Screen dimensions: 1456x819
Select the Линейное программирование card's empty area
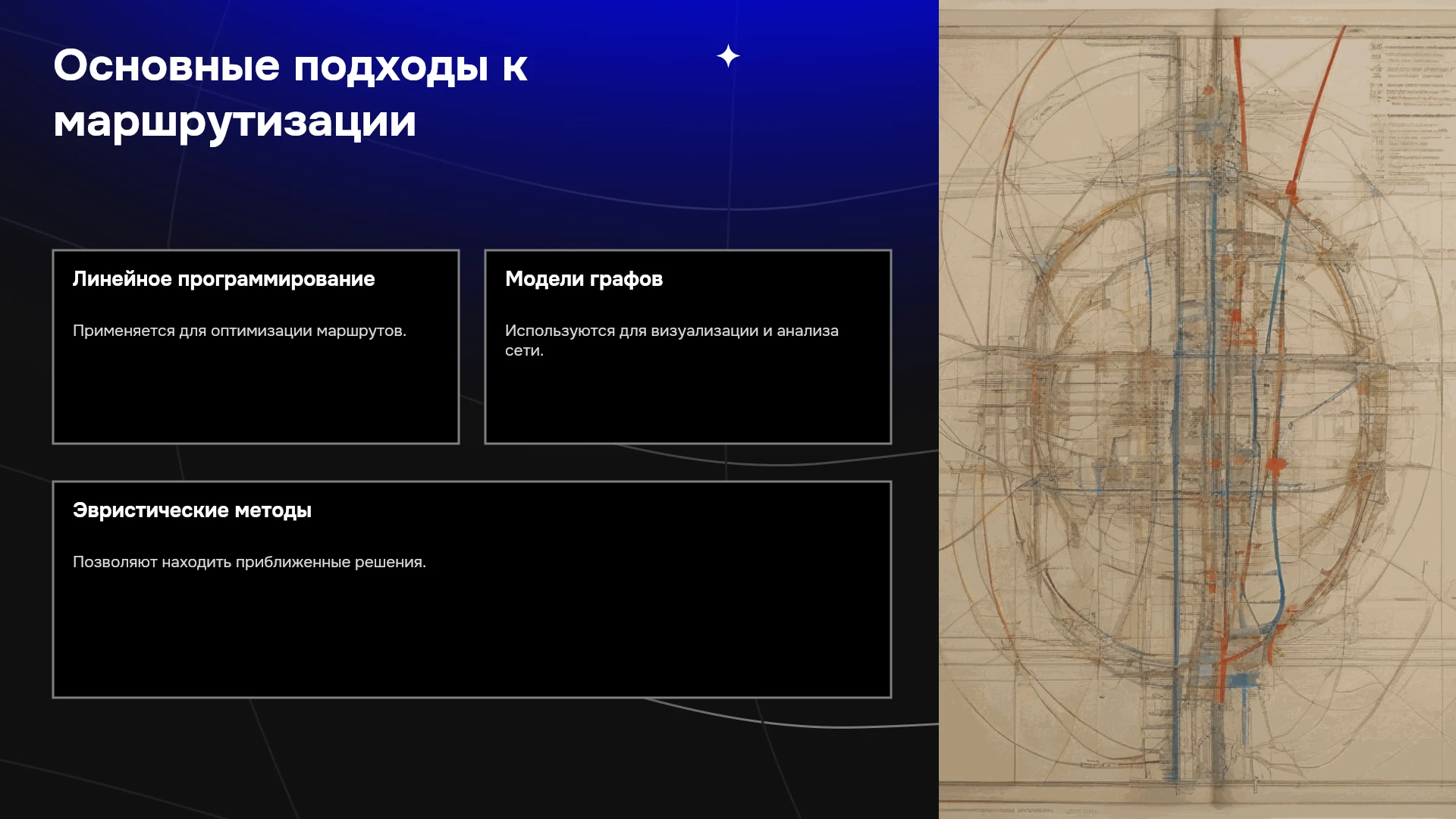pos(256,394)
